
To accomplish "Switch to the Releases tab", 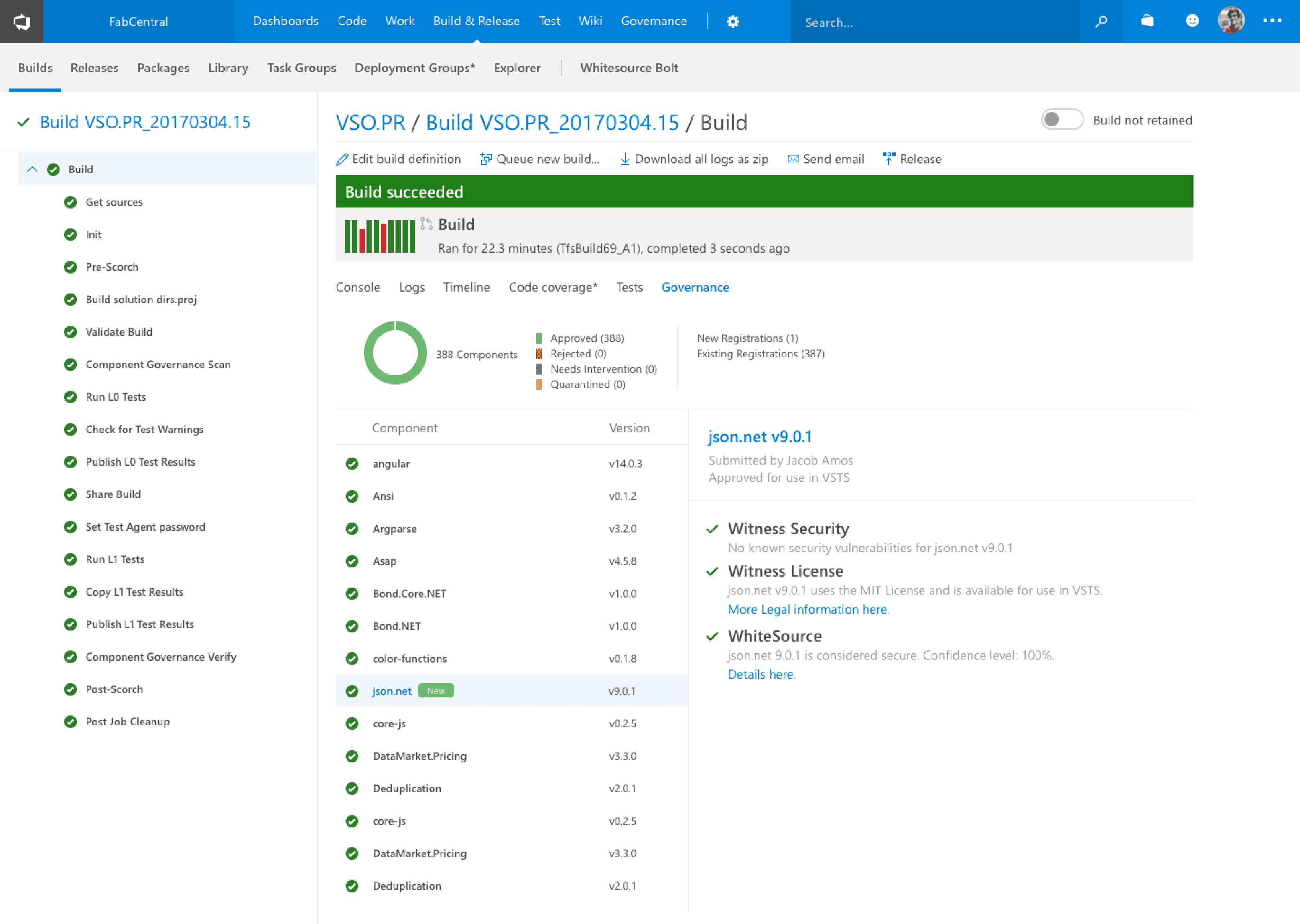I will pos(94,68).
